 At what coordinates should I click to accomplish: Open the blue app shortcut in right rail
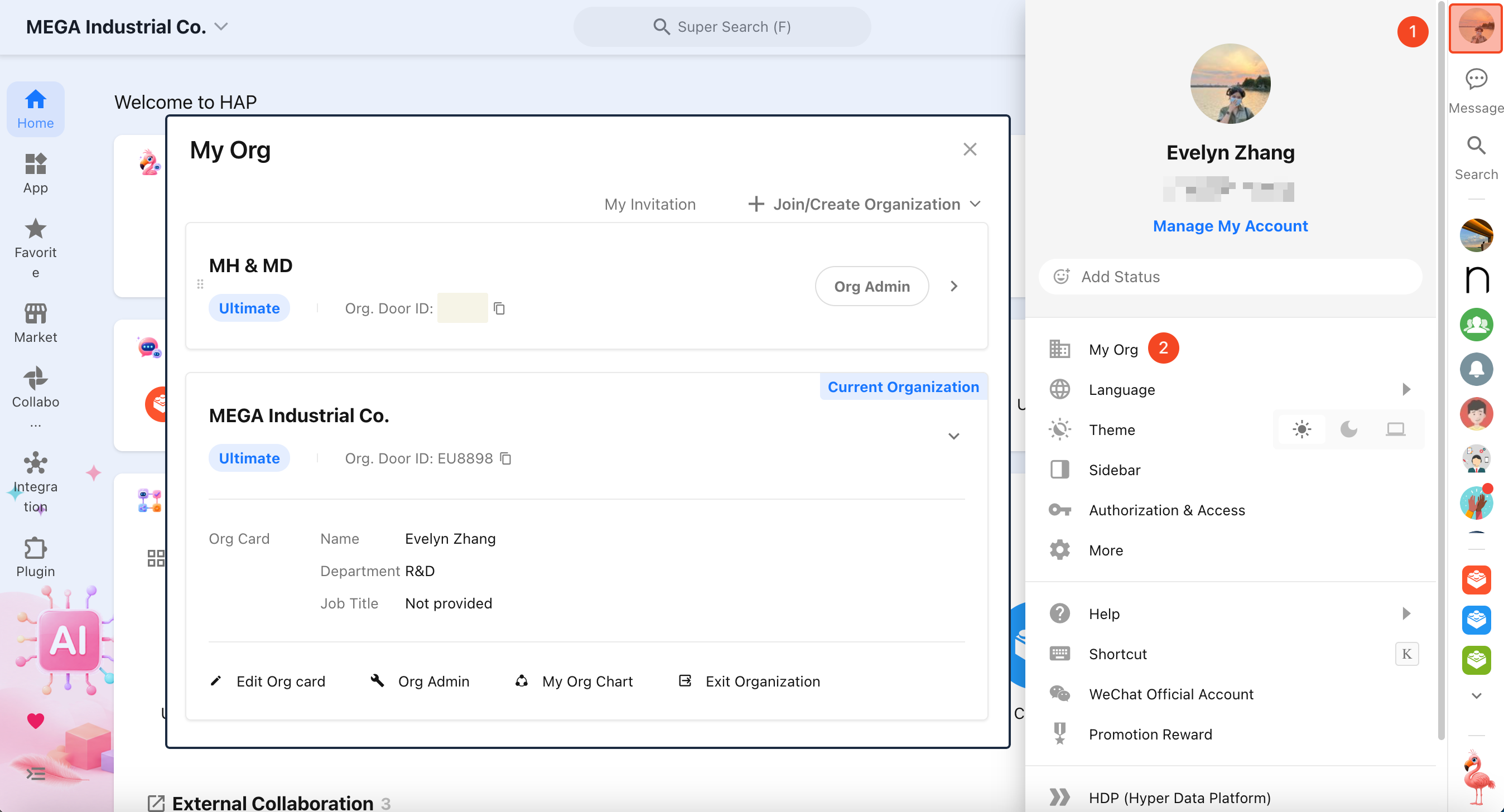coord(1476,620)
